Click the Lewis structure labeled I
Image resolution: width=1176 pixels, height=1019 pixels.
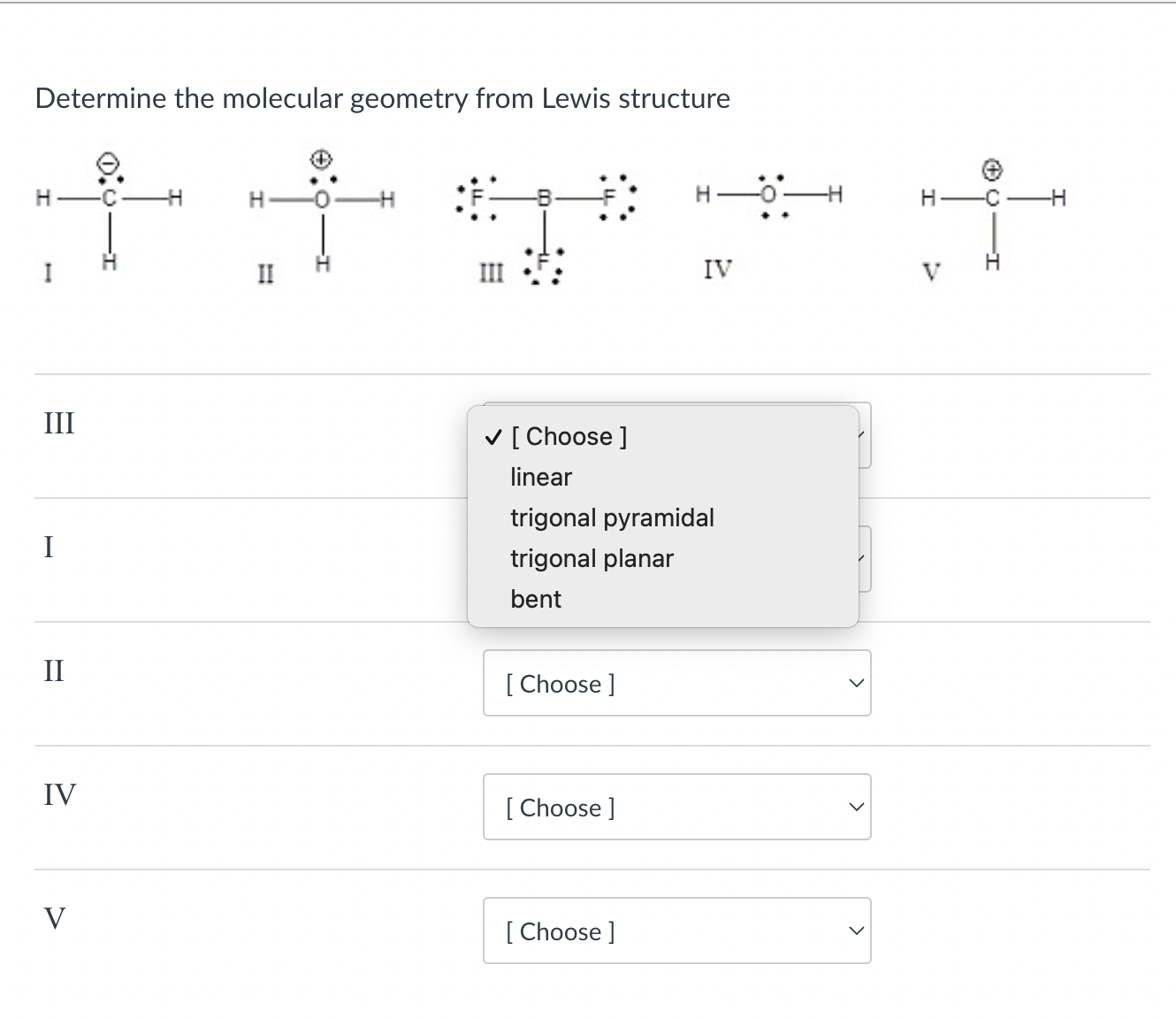(108, 212)
